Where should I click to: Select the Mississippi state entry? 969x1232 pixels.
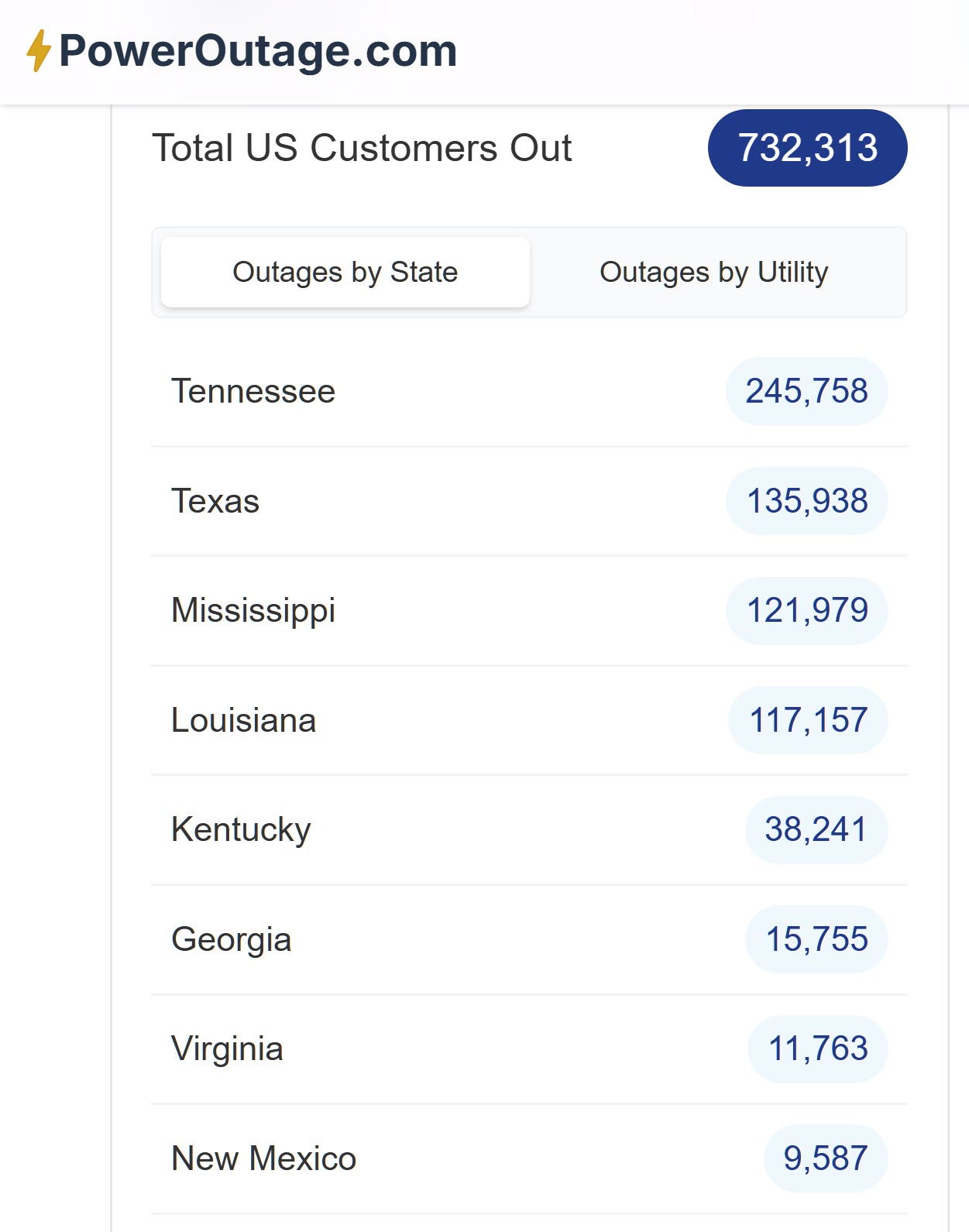pyautogui.click(x=253, y=610)
